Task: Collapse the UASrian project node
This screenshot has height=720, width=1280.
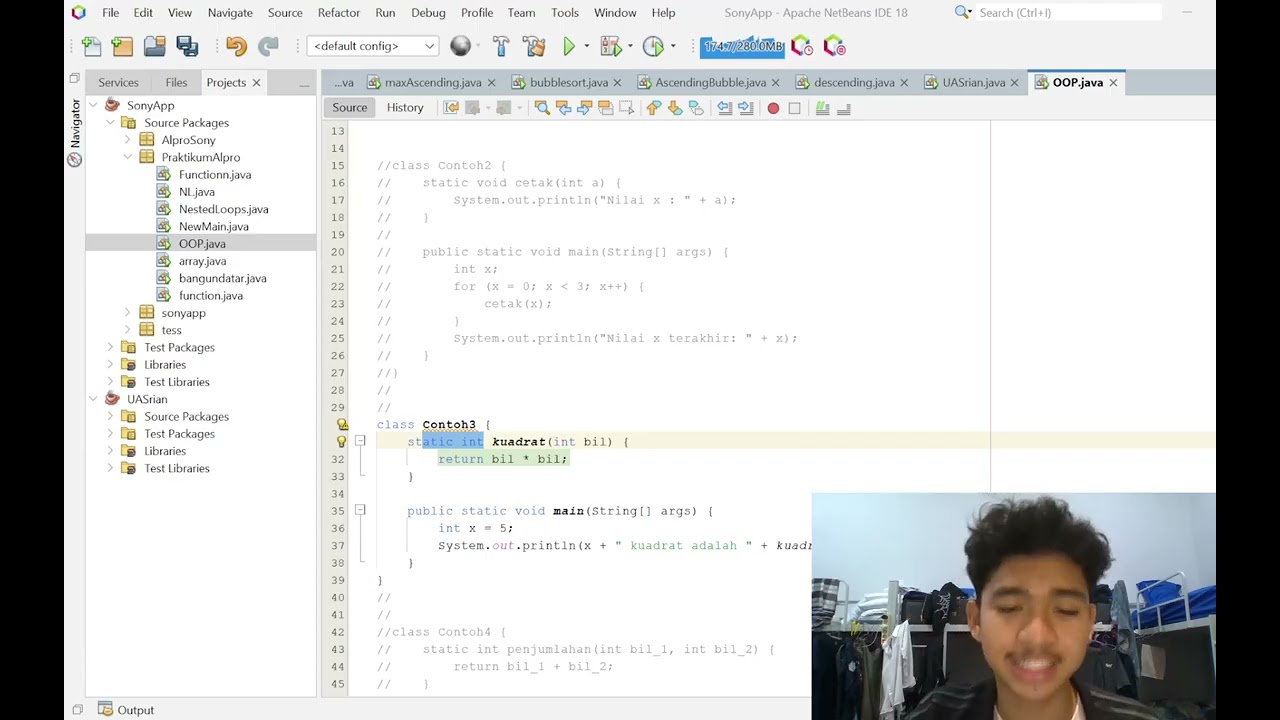Action: tap(93, 399)
